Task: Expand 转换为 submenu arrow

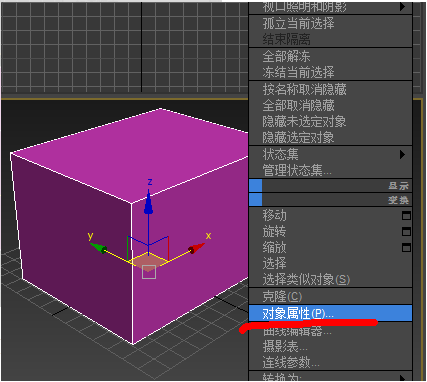Action: pyautogui.click(x=403, y=378)
